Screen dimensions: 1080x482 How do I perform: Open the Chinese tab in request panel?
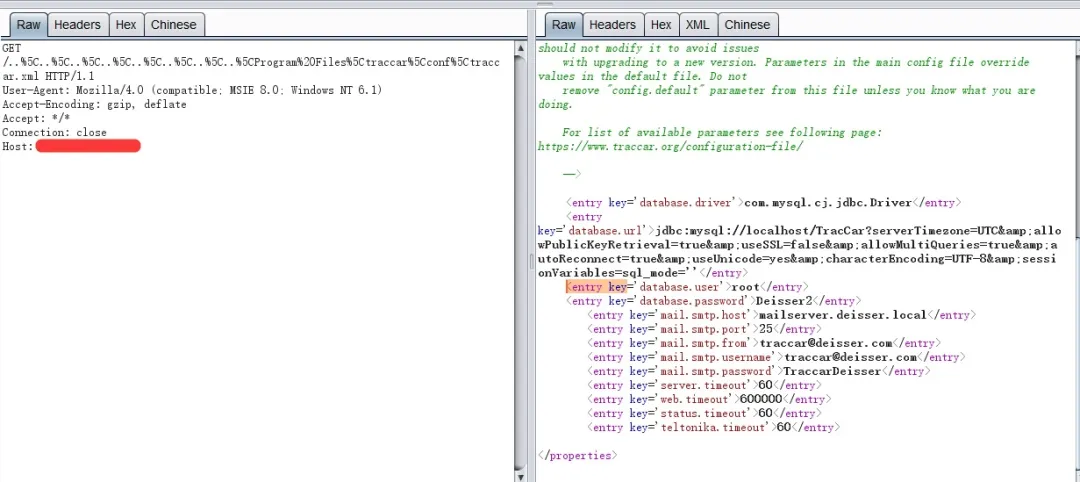(174, 25)
